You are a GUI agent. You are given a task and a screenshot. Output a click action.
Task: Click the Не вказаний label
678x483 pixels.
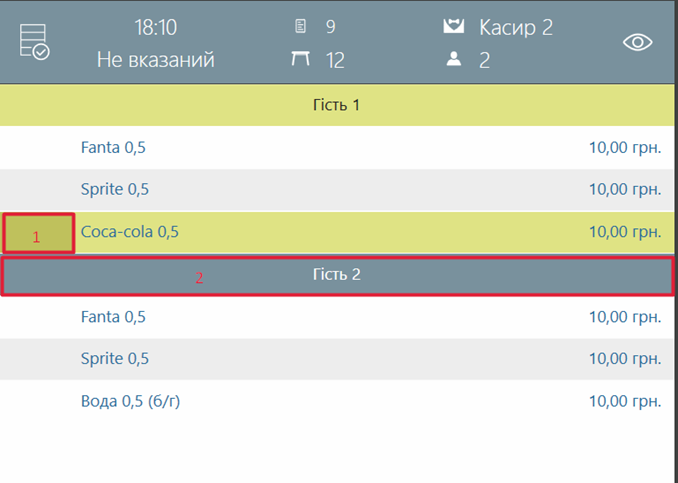155,60
